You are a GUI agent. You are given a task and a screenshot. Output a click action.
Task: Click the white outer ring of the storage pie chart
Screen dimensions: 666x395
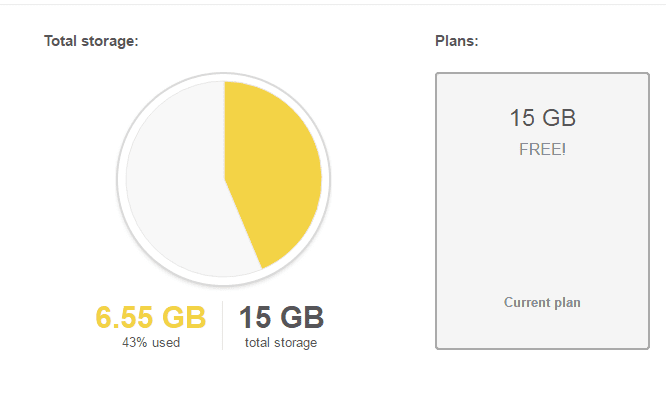(x=224, y=76)
